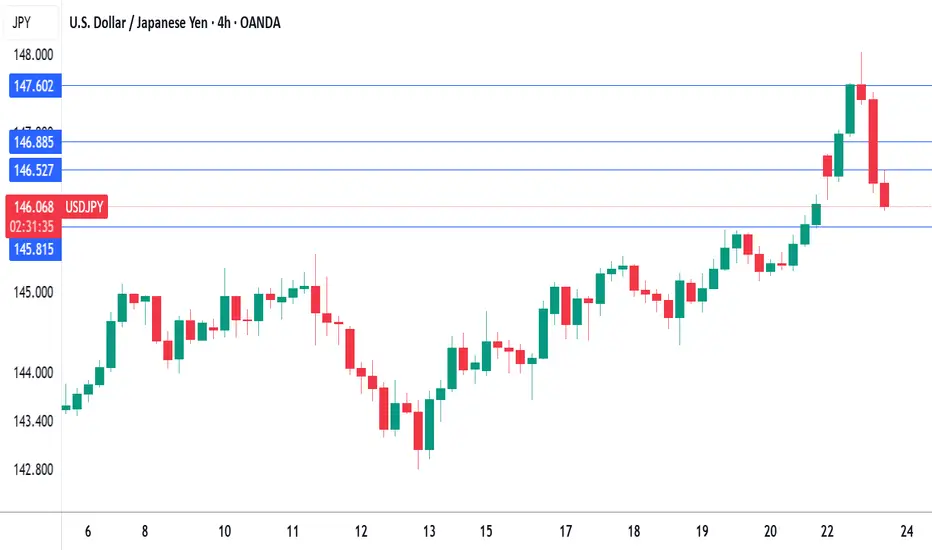Click the USDJPY symbol tag
Viewport: 932px width, 550px height.
coord(84,207)
